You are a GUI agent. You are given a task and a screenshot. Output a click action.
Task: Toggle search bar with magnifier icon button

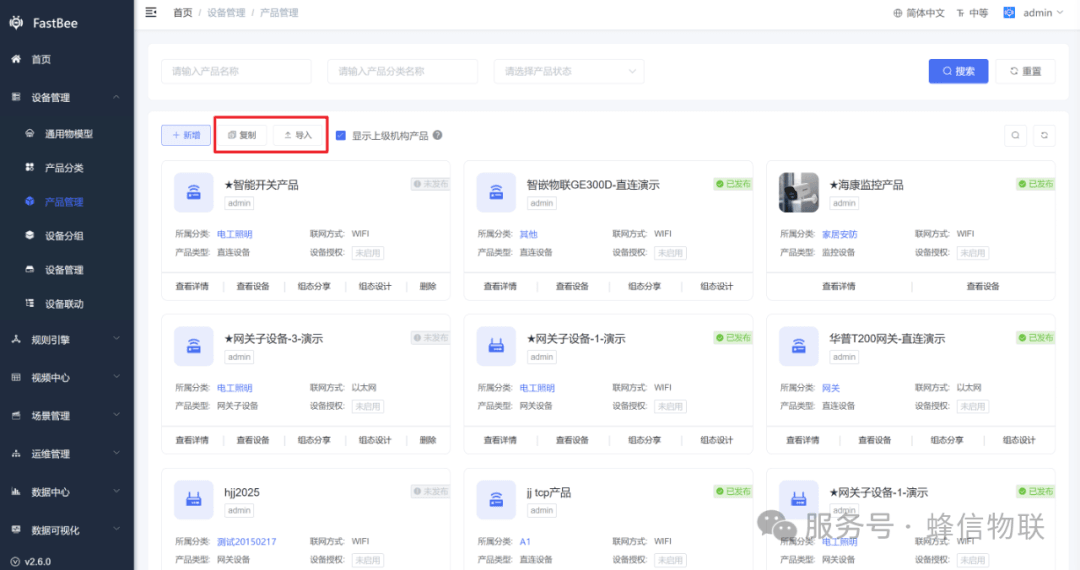(x=1015, y=136)
